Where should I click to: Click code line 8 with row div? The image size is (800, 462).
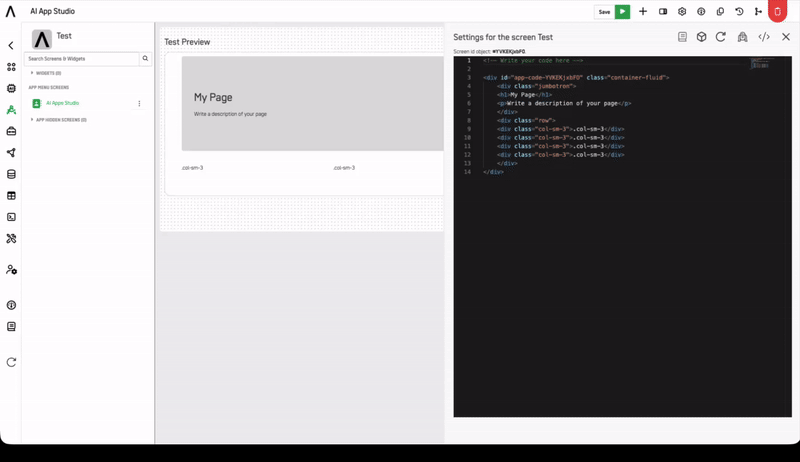(526, 120)
